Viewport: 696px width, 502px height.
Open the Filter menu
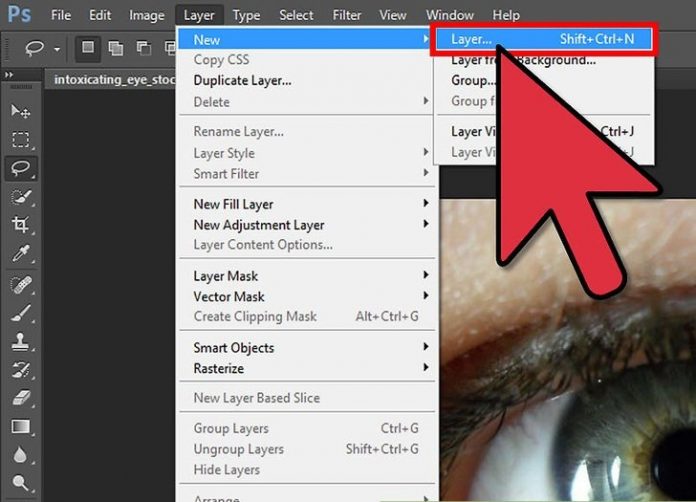click(347, 15)
